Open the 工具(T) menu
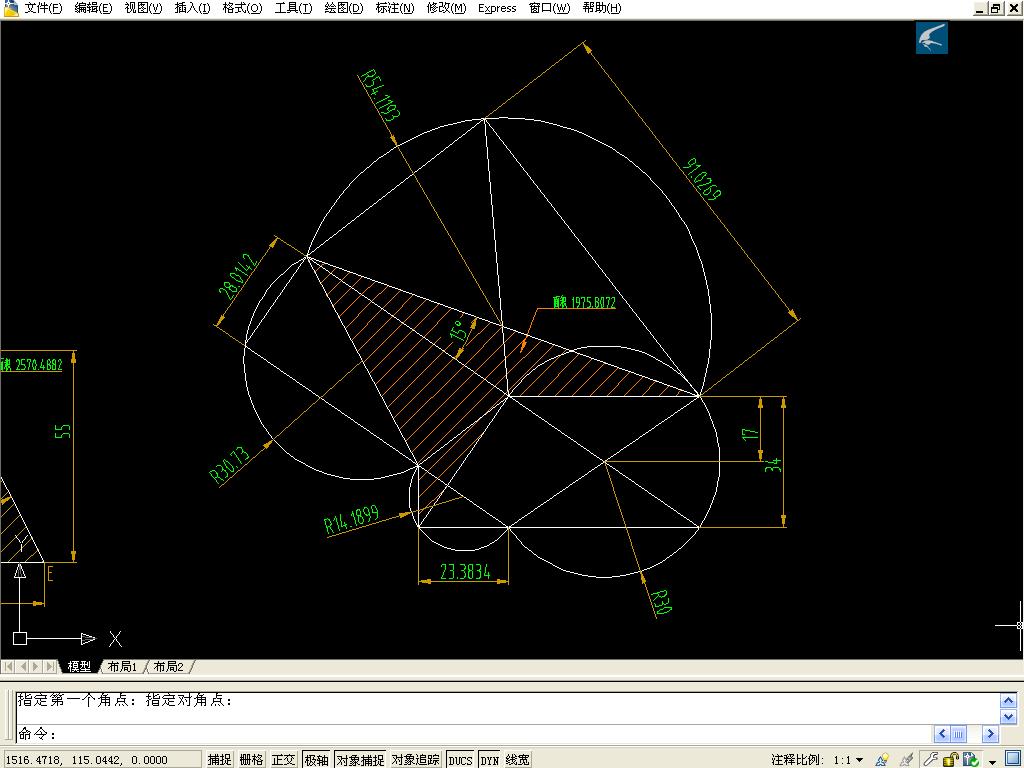Screen dimensions: 1024x768 coord(293,8)
